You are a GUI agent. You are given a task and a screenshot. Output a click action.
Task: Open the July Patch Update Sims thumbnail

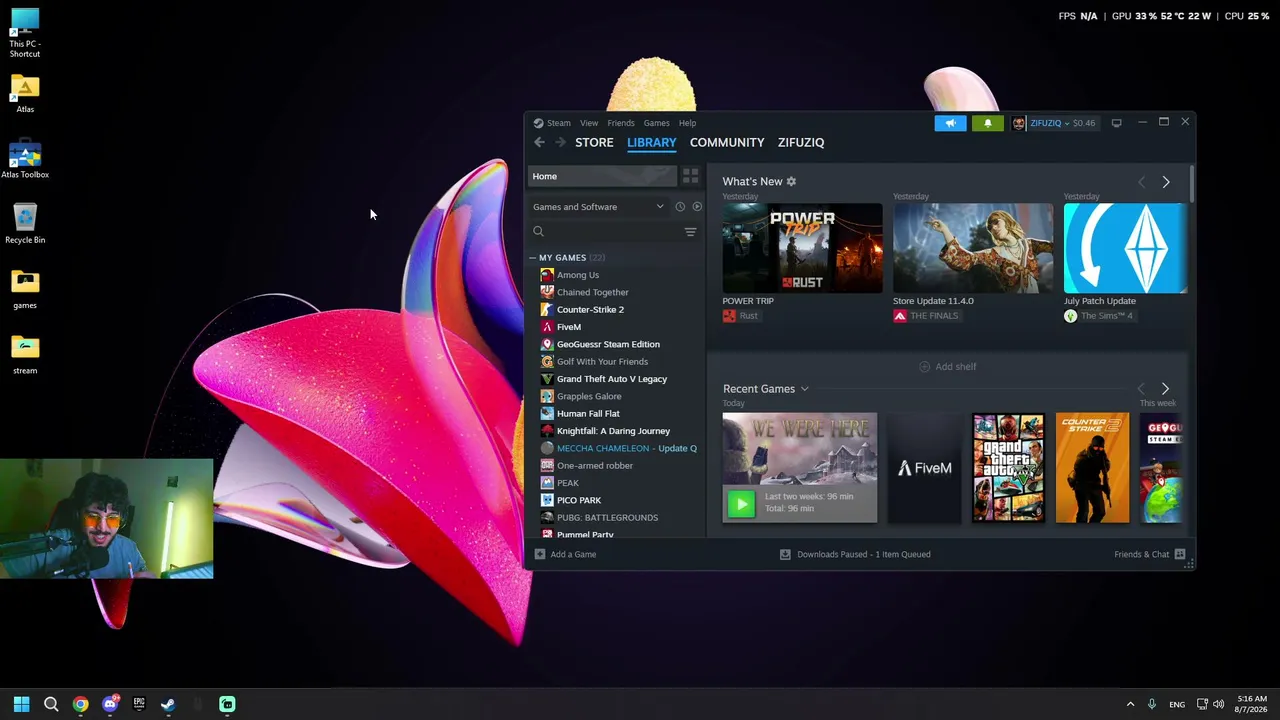pos(1125,248)
